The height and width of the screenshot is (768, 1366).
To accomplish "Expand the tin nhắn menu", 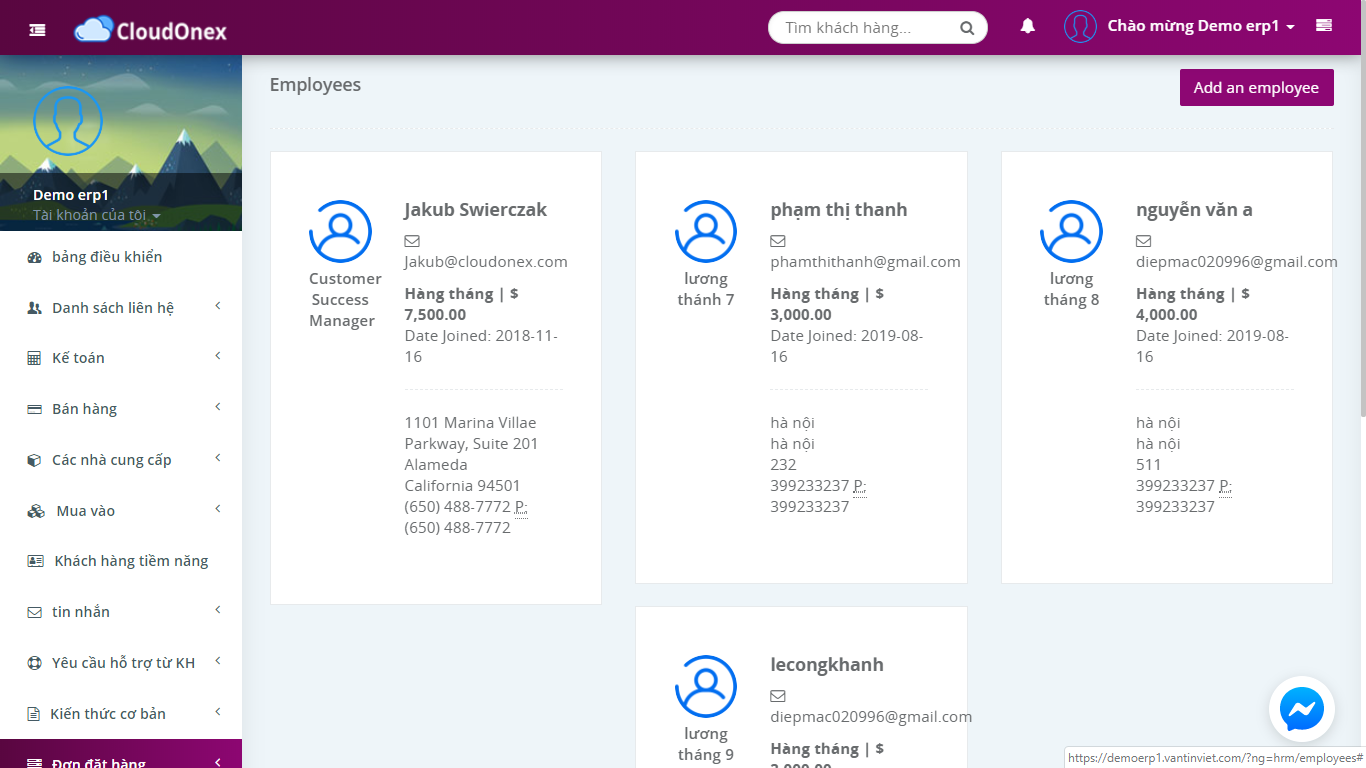I will 121,612.
